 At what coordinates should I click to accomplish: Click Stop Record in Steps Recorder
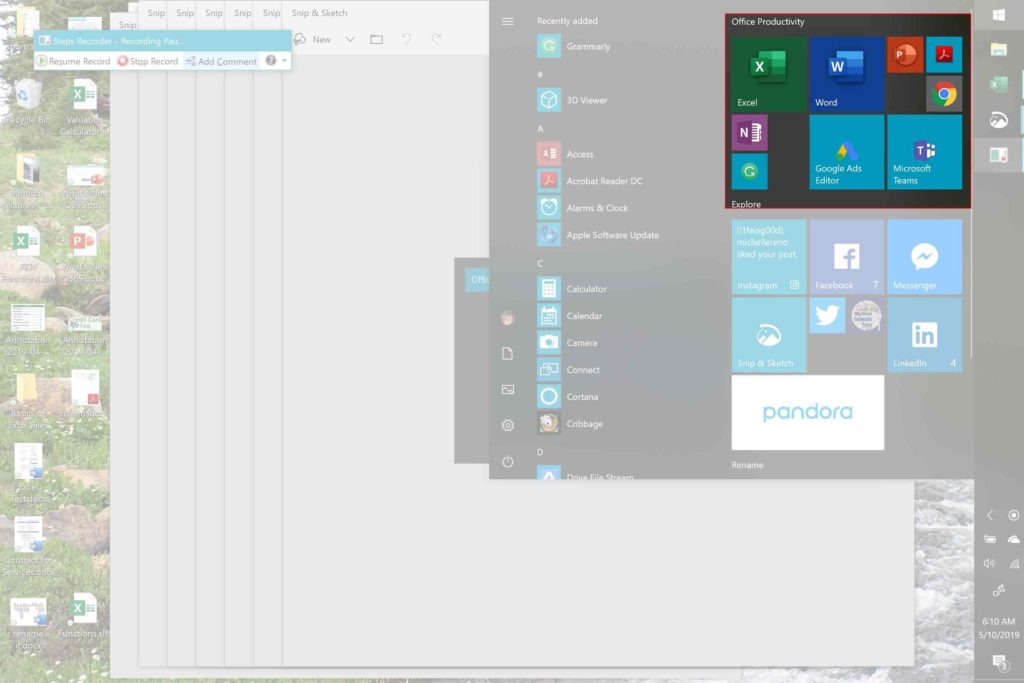click(148, 61)
